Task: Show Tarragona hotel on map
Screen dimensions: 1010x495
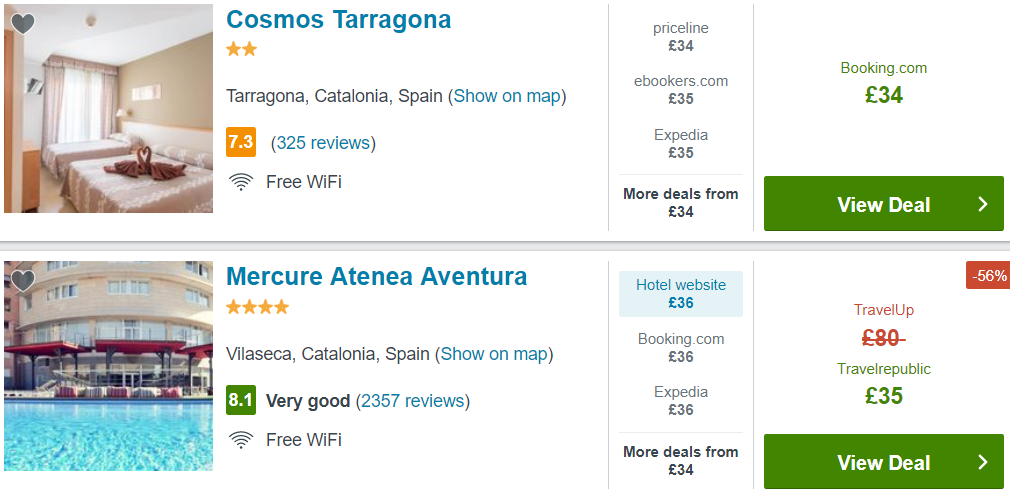Action: [x=508, y=96]
